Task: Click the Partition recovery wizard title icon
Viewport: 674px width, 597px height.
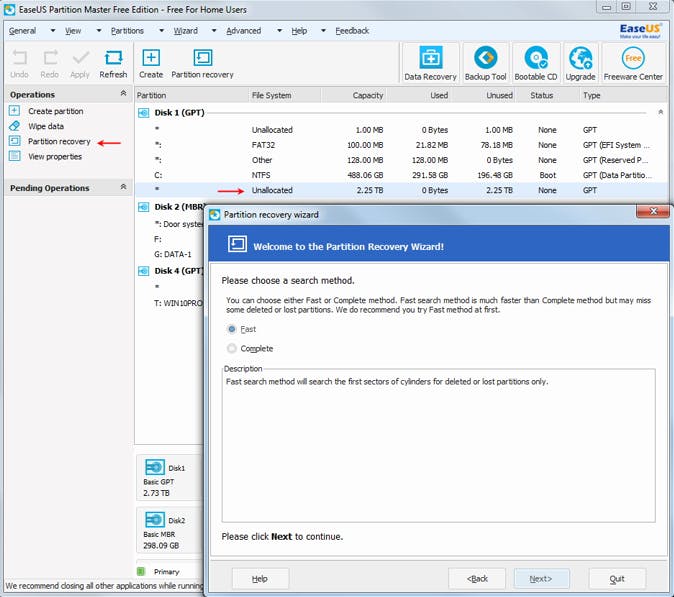Action: [214, 214]
